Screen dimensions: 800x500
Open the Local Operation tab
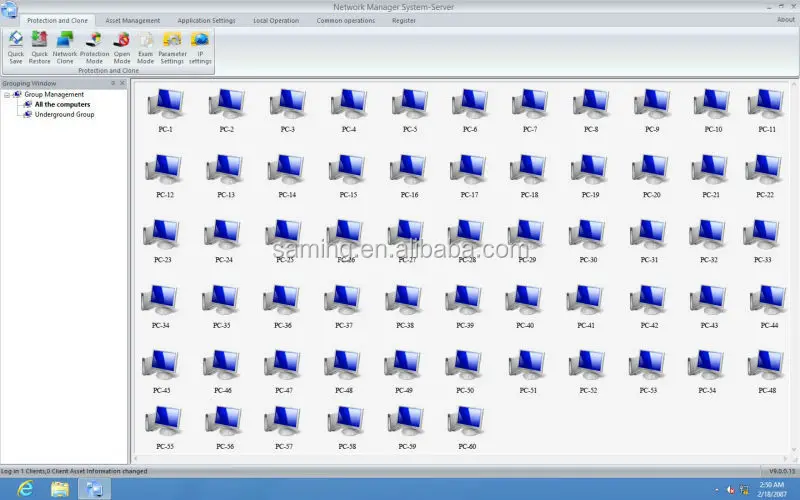coord(274,20)
